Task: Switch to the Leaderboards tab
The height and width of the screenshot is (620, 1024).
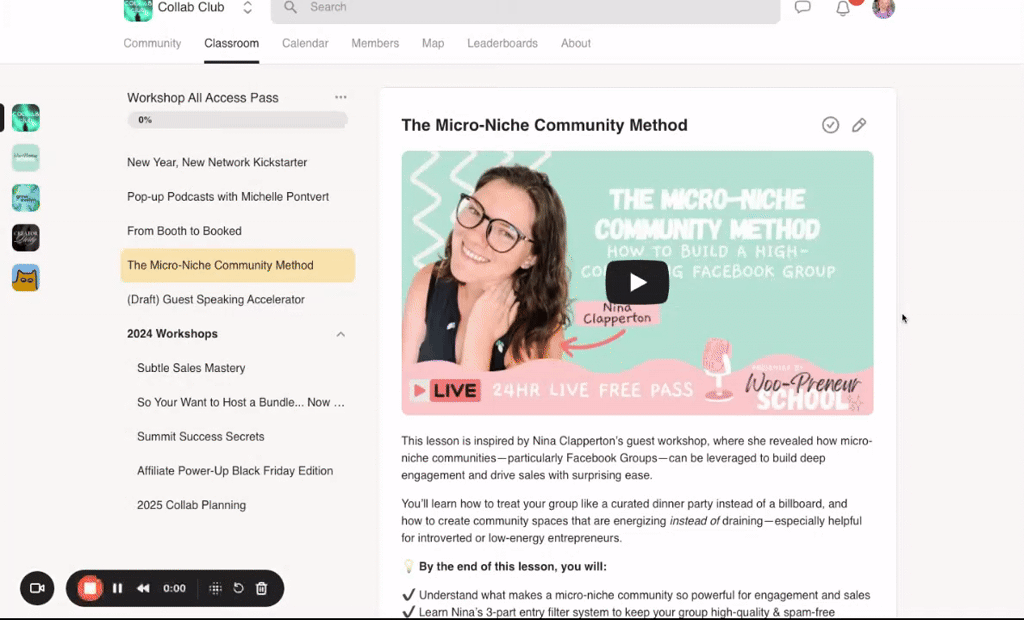Action: pos(502,43)
